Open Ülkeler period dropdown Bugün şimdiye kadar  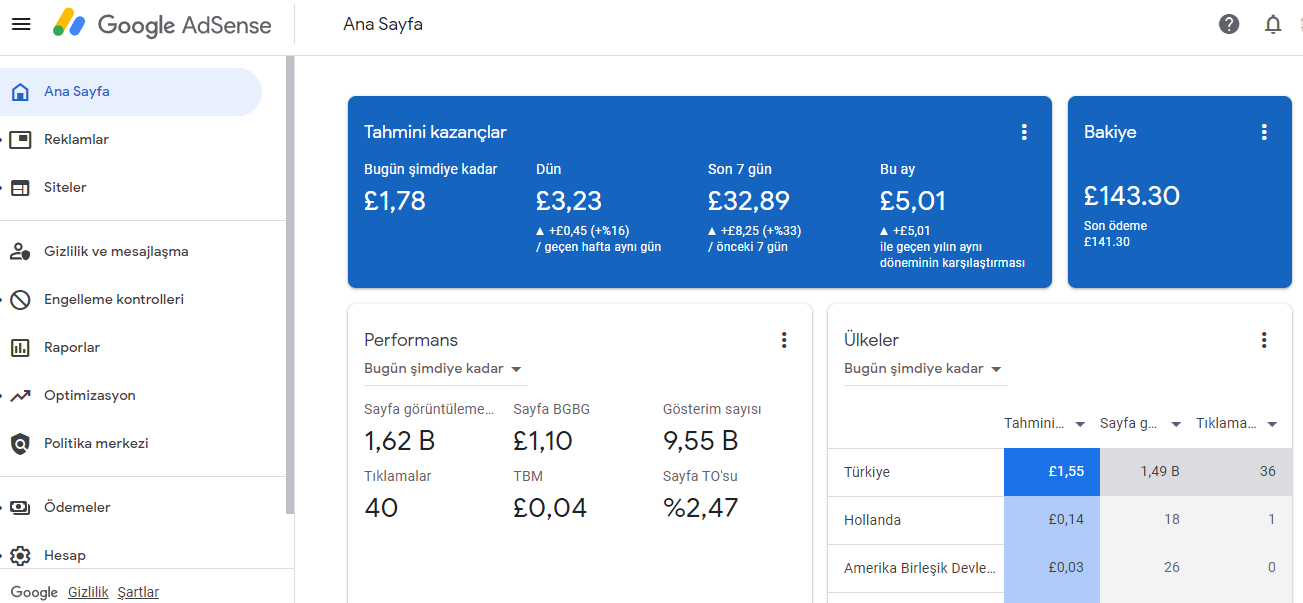(x=925, y=369)
